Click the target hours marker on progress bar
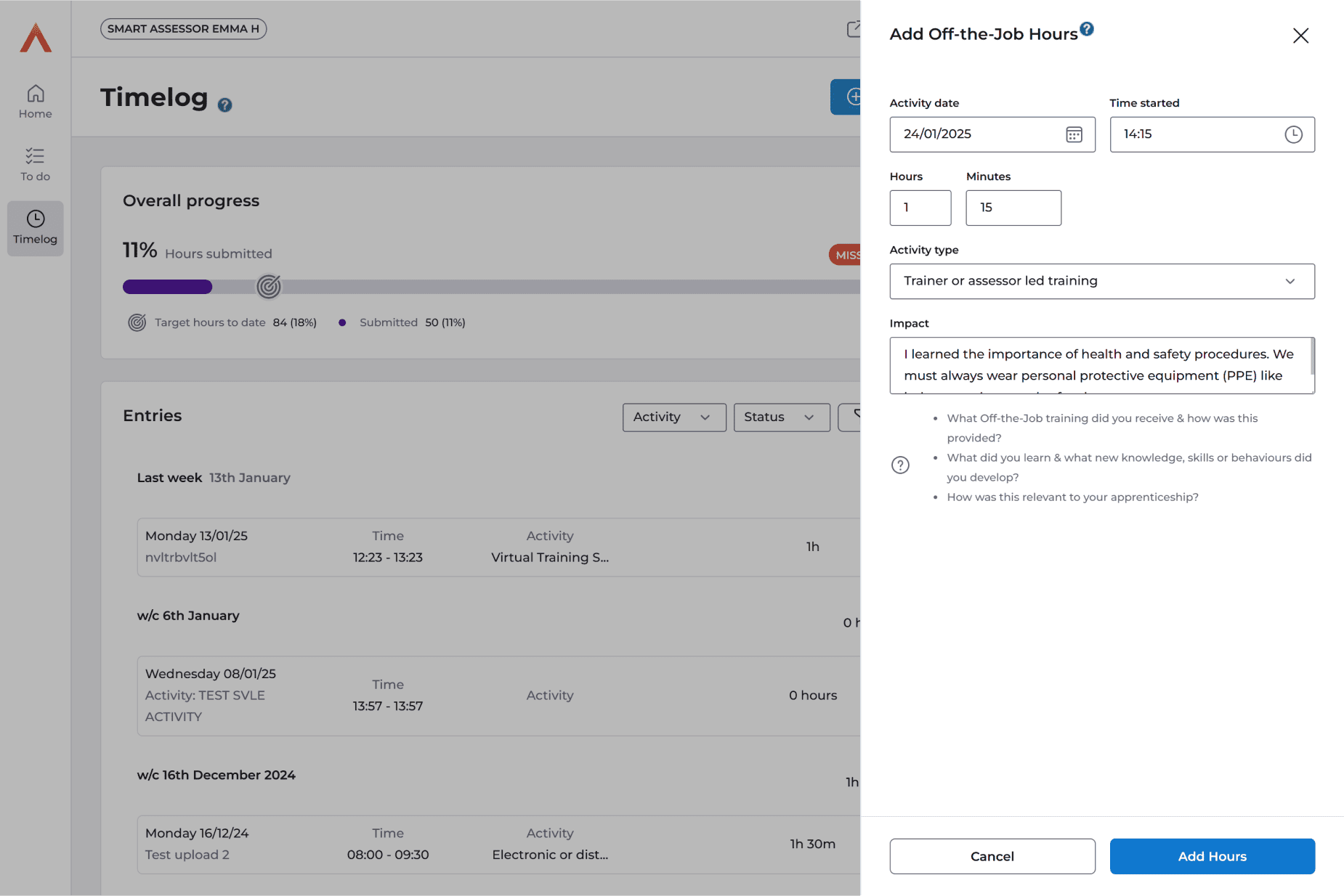 pos(269,287)
